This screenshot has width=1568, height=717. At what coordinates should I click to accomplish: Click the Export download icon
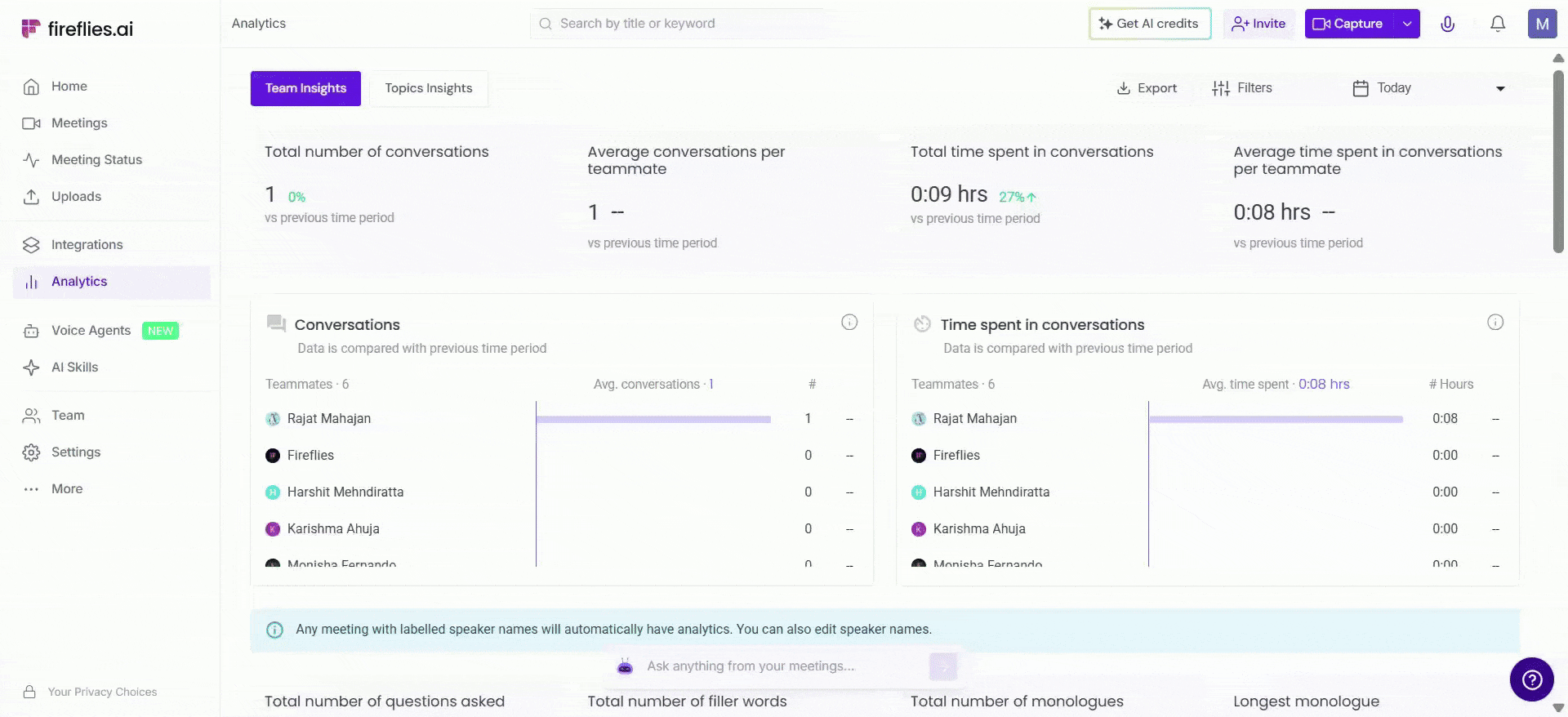coord(1124,88)
